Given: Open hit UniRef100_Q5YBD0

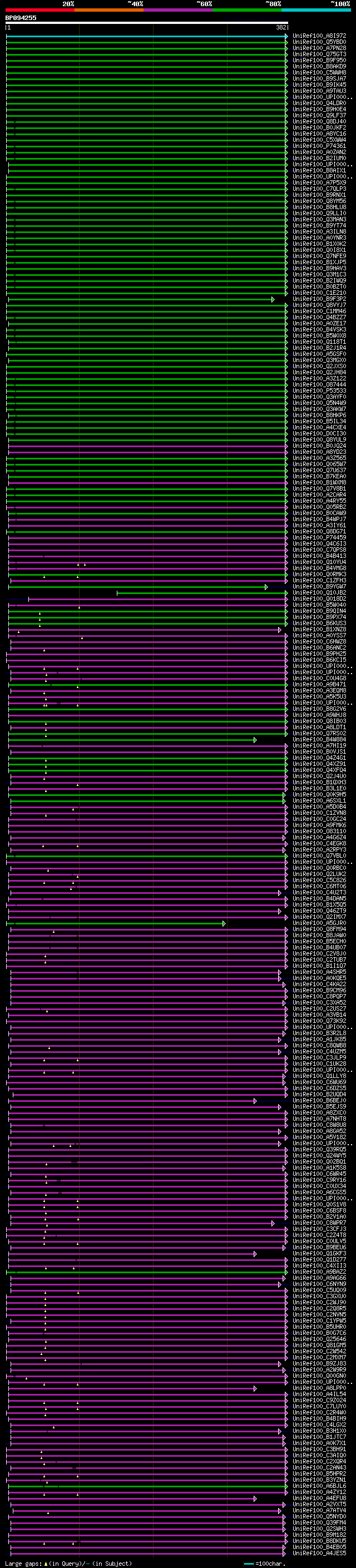Looking at the screenshot, I should point(319,42).
